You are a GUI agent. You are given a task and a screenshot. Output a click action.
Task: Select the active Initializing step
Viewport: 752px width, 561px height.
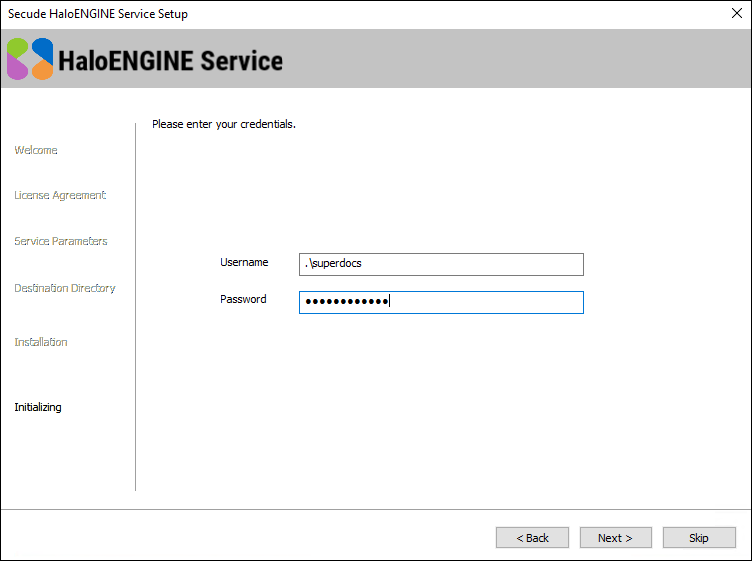[x=38, y=407]
